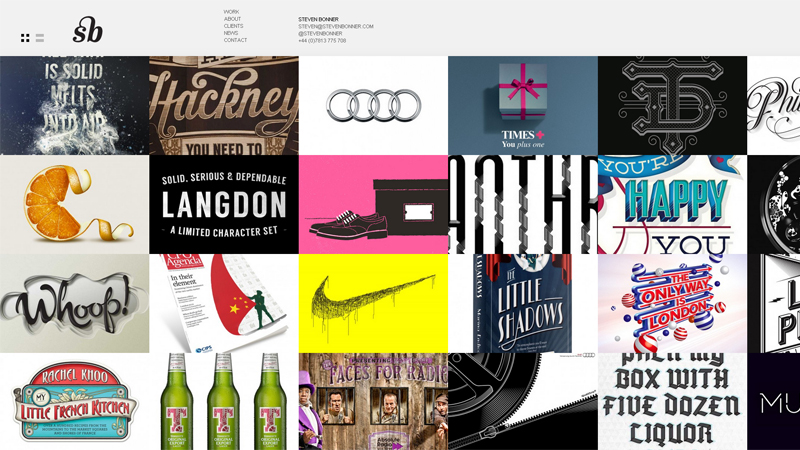Image resolution: width=800 pixels, height=450 pixels.
Task: Open the About menu item
Action: tap(232, 19)
